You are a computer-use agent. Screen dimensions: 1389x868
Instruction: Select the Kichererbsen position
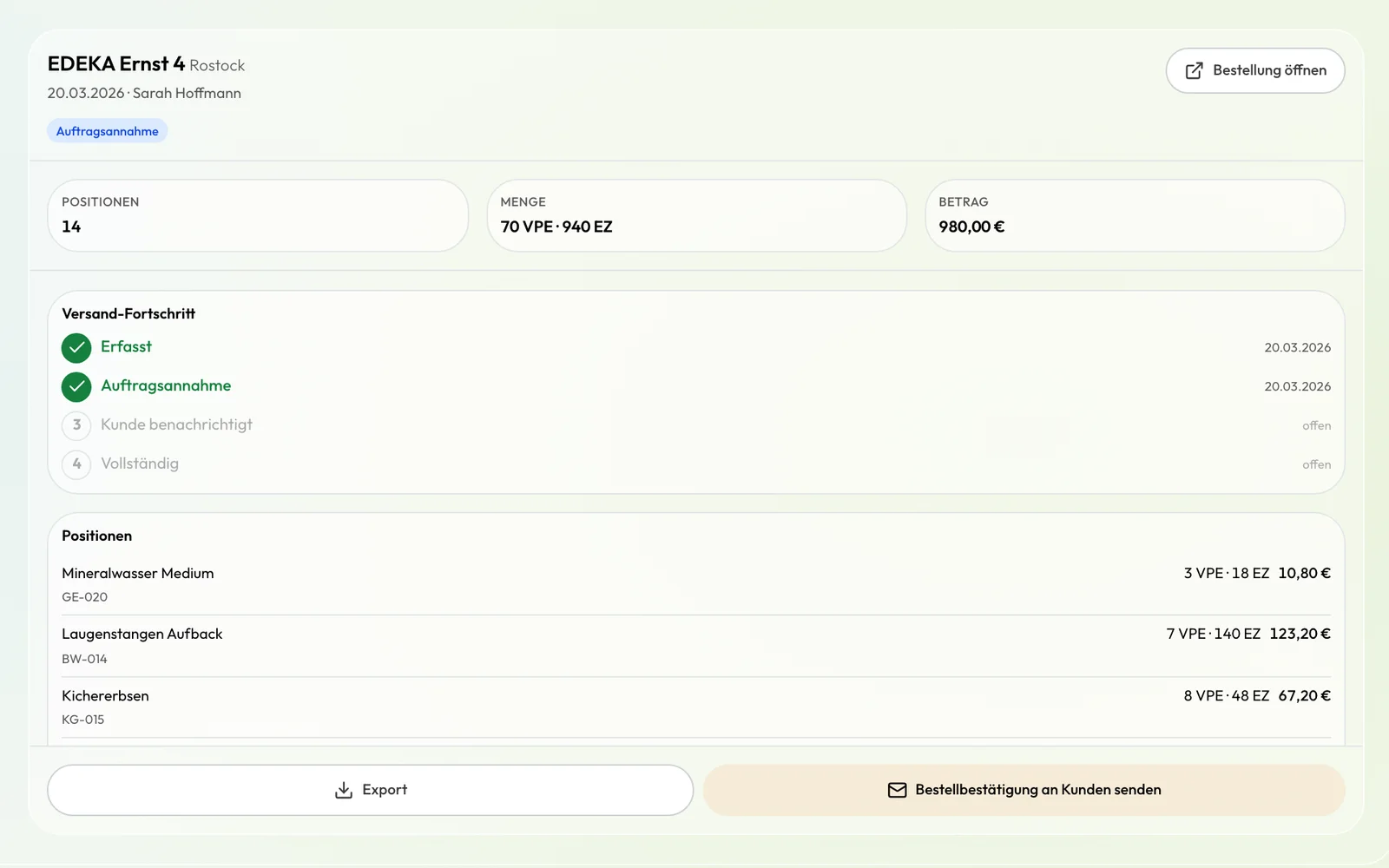coord(696,707)
